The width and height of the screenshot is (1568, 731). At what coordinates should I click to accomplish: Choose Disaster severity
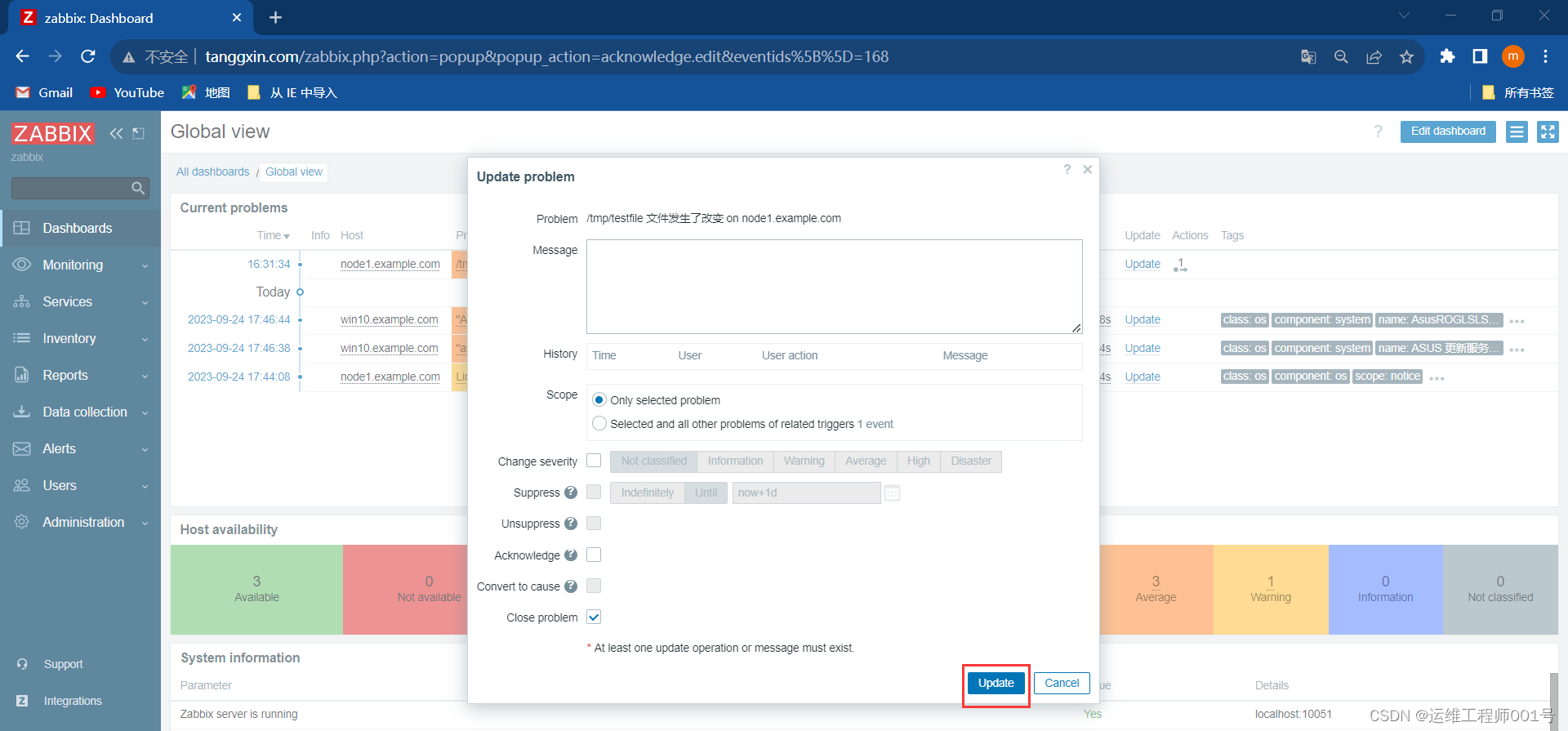coord(971,461)
